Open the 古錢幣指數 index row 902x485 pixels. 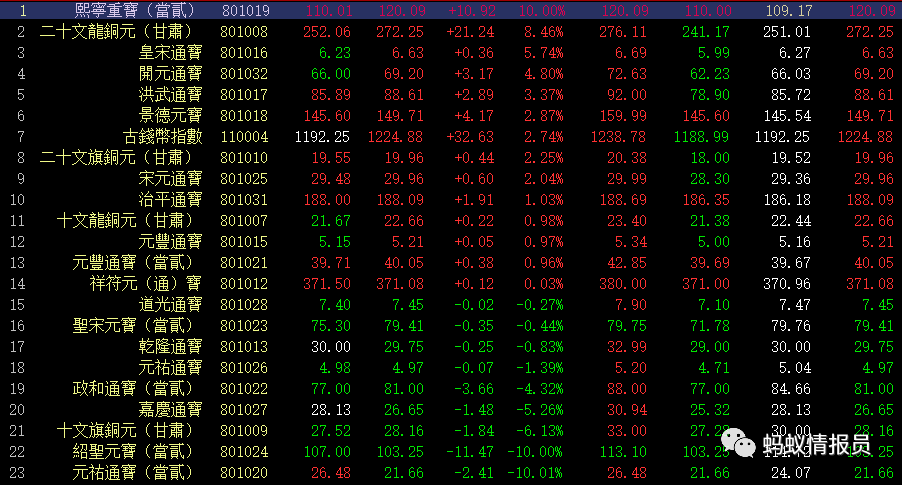163,137
